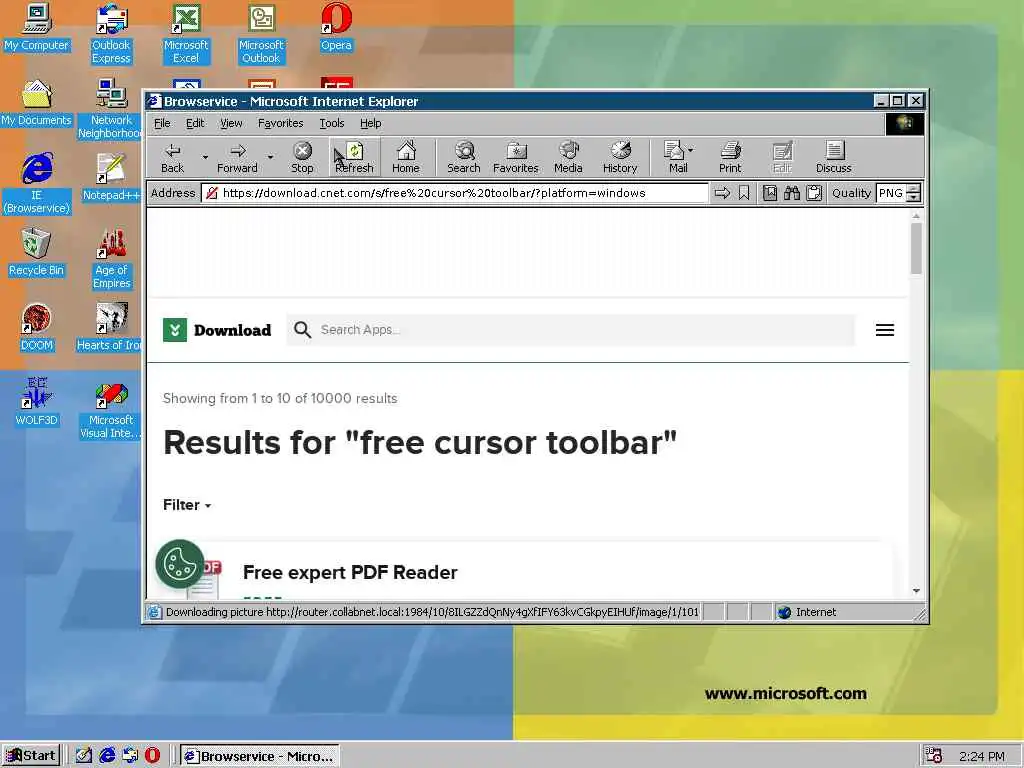Click the Quality PNG field
The height and width of the screenshot is (768, 1024).
tap(891, 193)
